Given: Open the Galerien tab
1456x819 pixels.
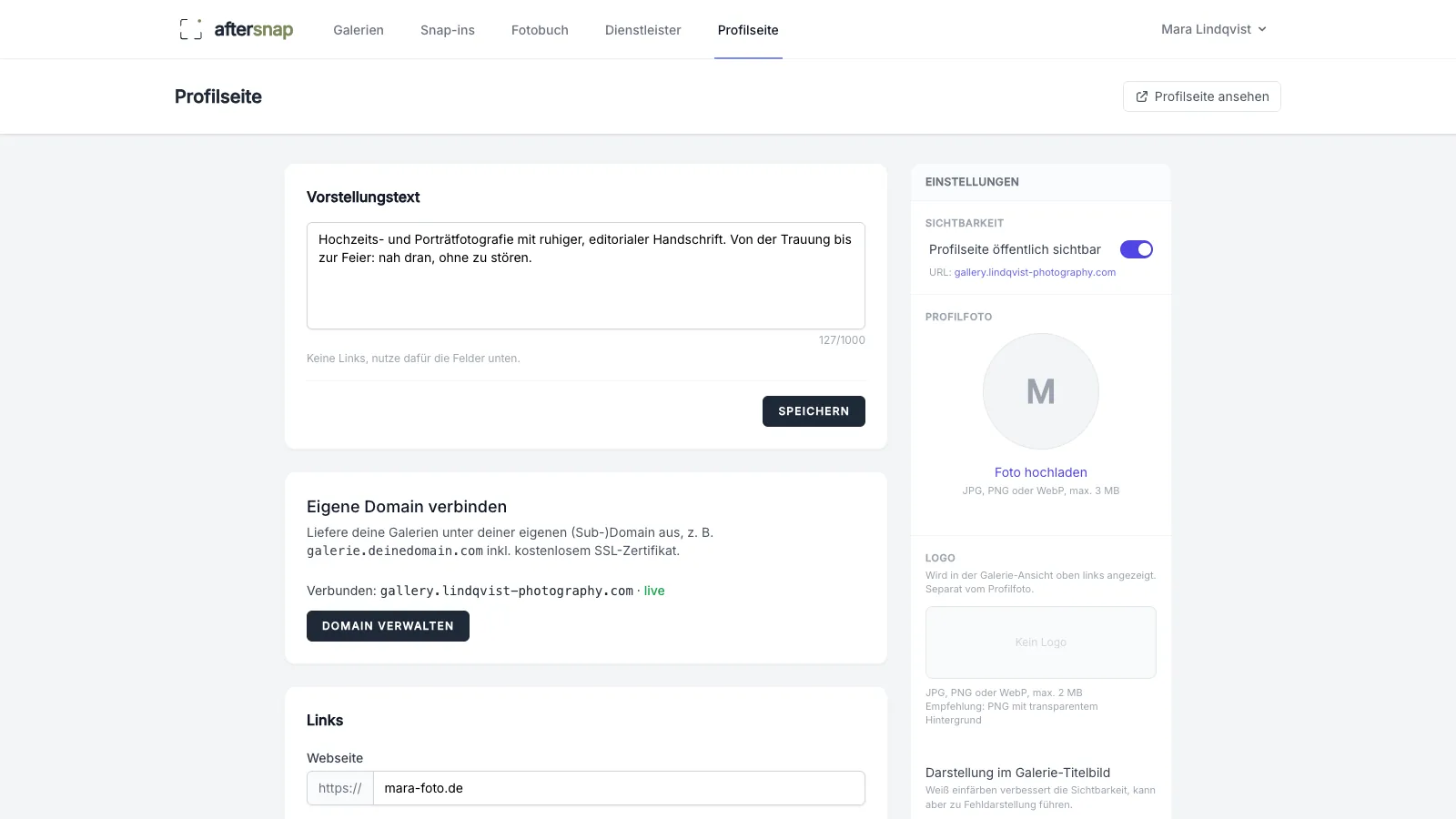Looking at the screenshot, I should tap(359, 30).
